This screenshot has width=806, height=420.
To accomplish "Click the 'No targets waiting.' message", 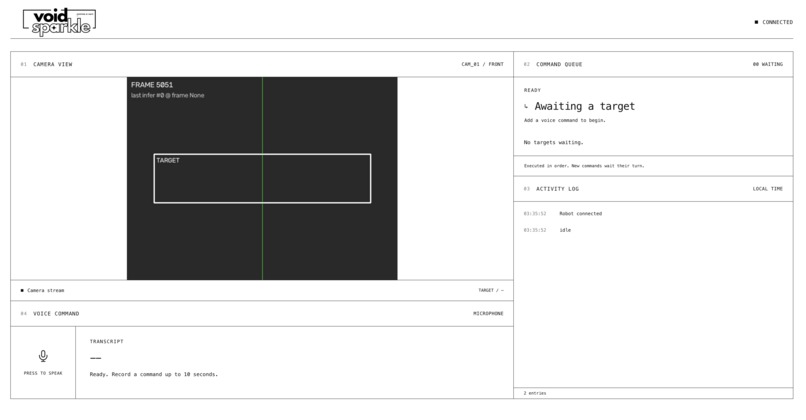I will pyautogui.click(x=554, y=142).
